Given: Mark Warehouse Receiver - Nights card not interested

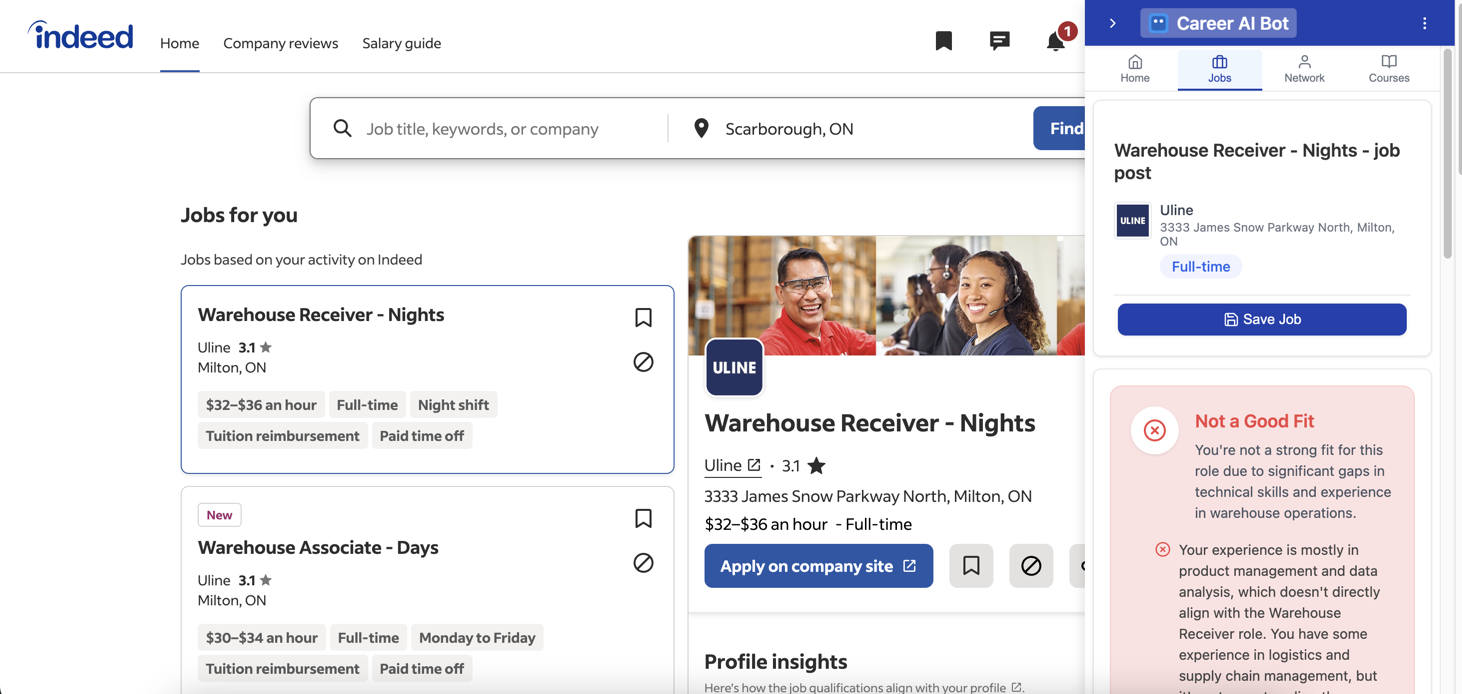Looking at the screenshot, I should [x=643, y=362].
